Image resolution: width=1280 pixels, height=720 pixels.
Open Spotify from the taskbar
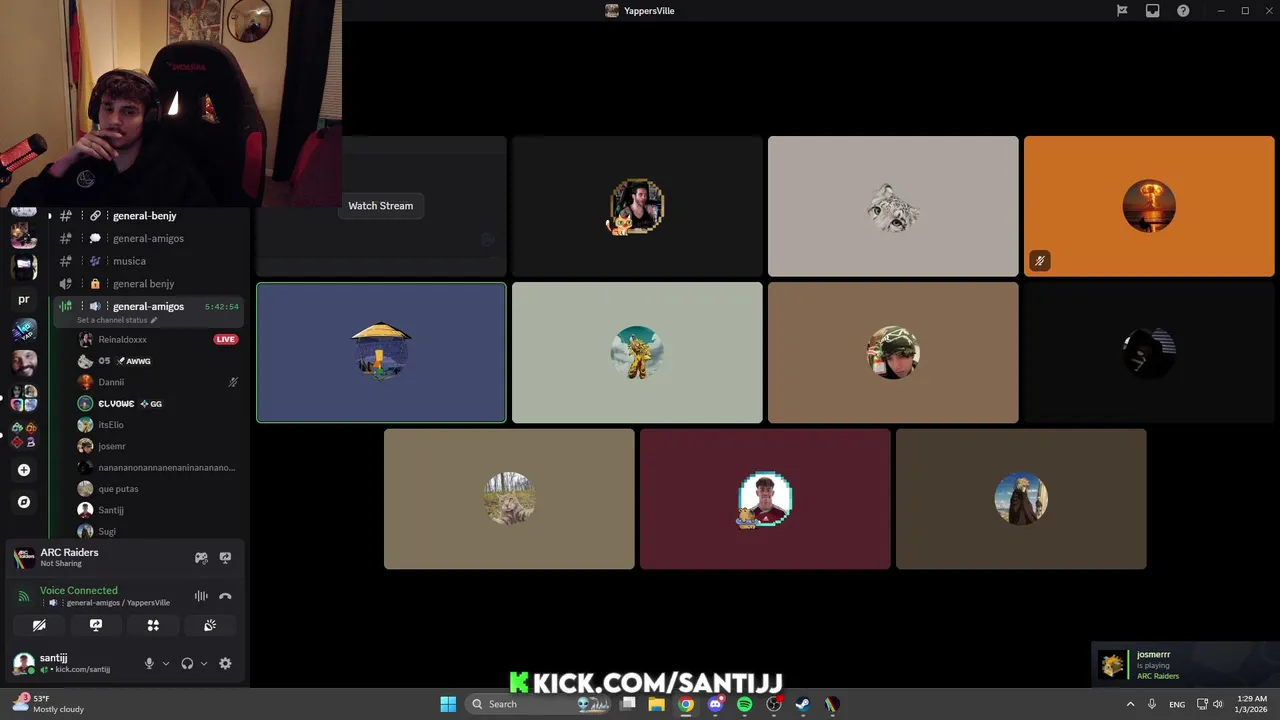click(744, 704)
